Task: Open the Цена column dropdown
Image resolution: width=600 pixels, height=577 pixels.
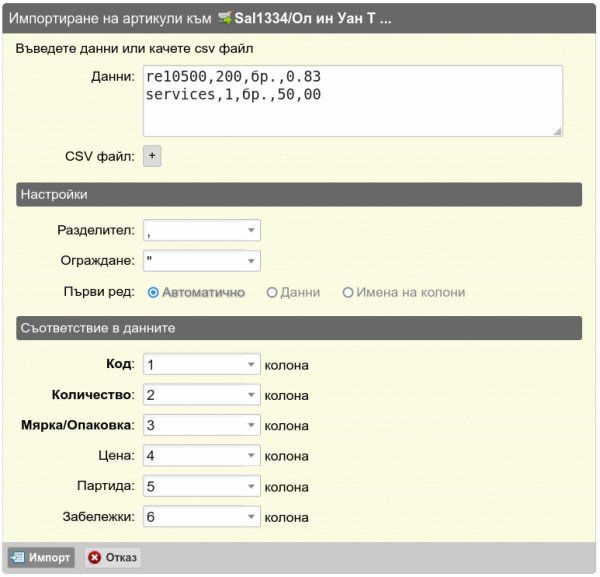Action: click(x=202, y=455)
